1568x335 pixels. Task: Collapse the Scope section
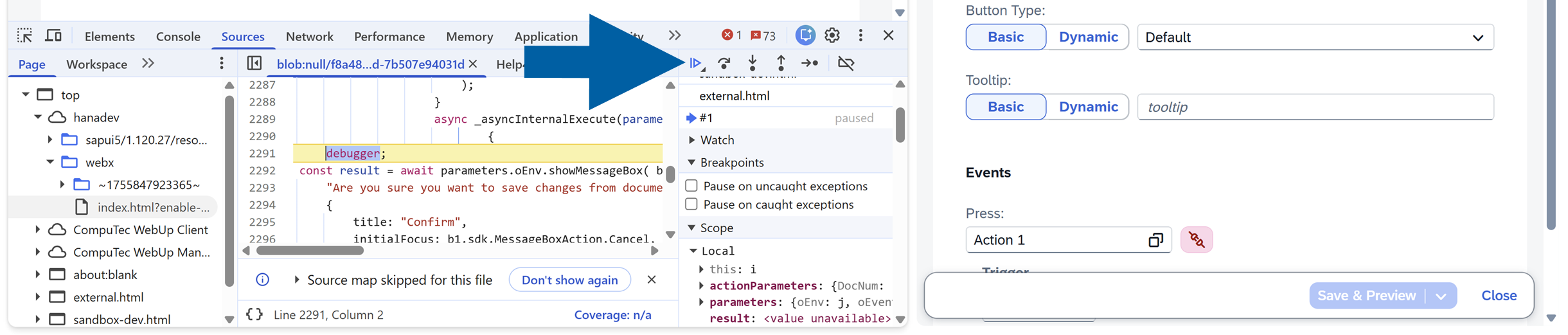click(x=692, y=228)
